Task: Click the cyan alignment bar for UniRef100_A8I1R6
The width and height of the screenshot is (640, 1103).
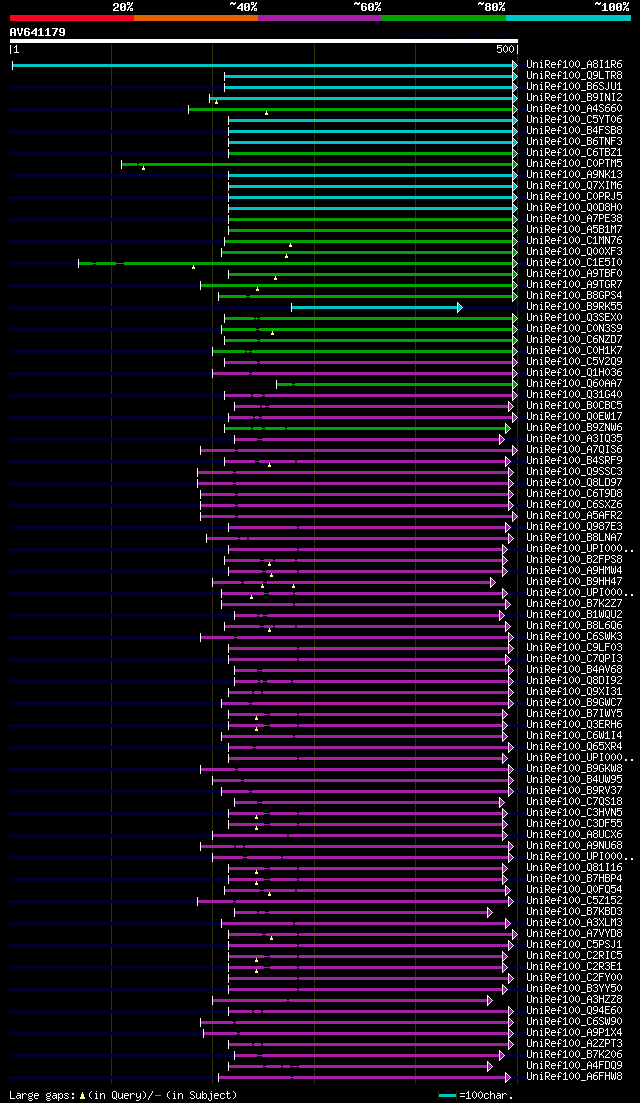Action: (264, 65)
